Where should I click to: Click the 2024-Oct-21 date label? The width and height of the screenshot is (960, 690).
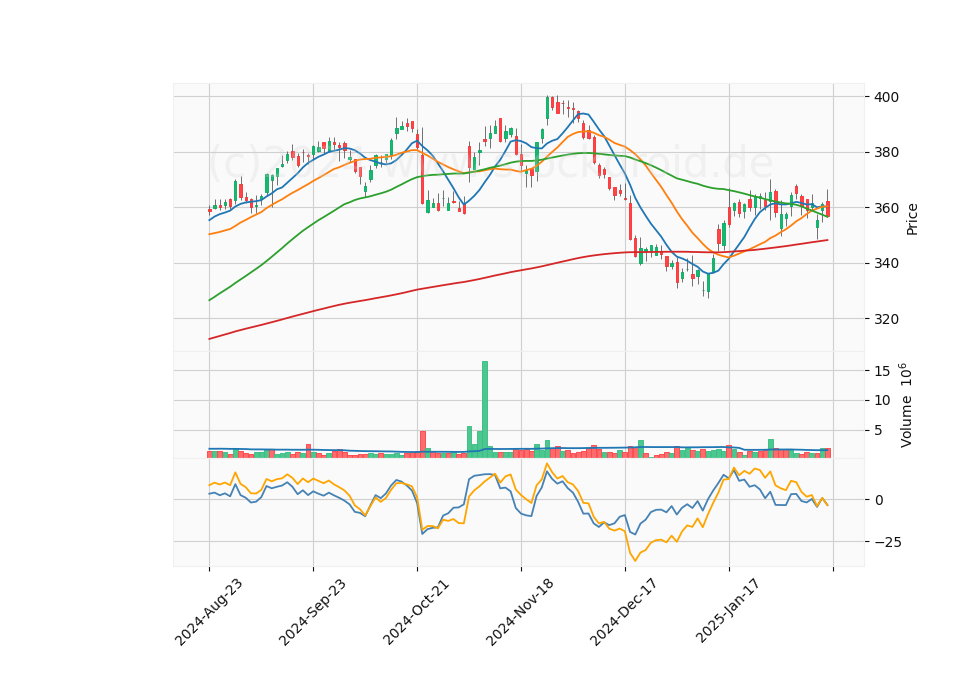coord(416,612)
